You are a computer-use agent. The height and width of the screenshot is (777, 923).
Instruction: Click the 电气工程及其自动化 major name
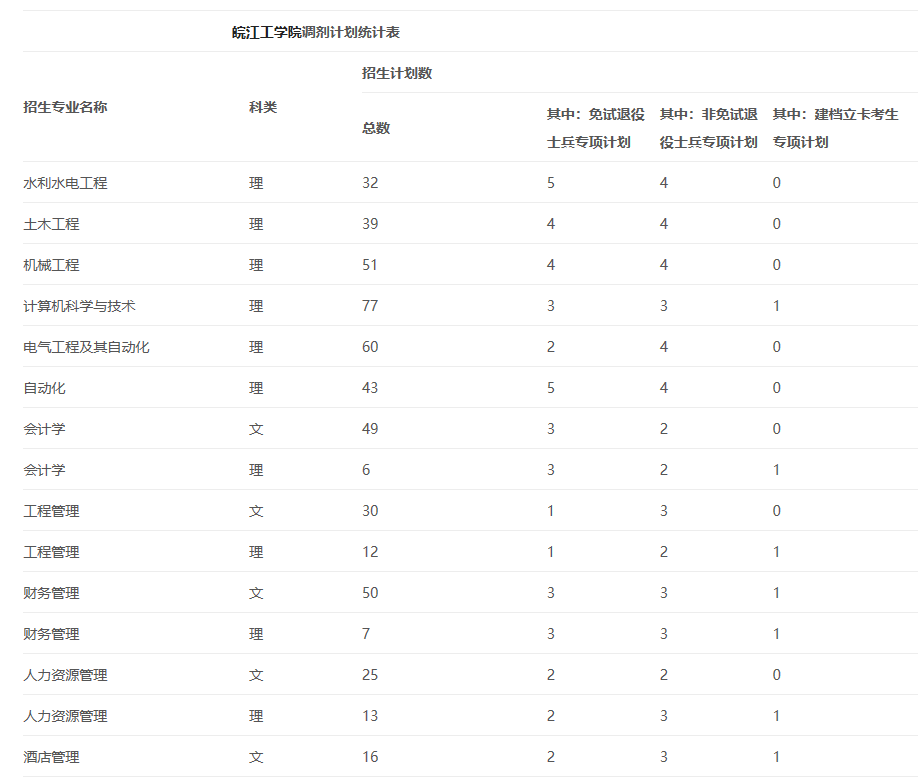click(86, 347)
